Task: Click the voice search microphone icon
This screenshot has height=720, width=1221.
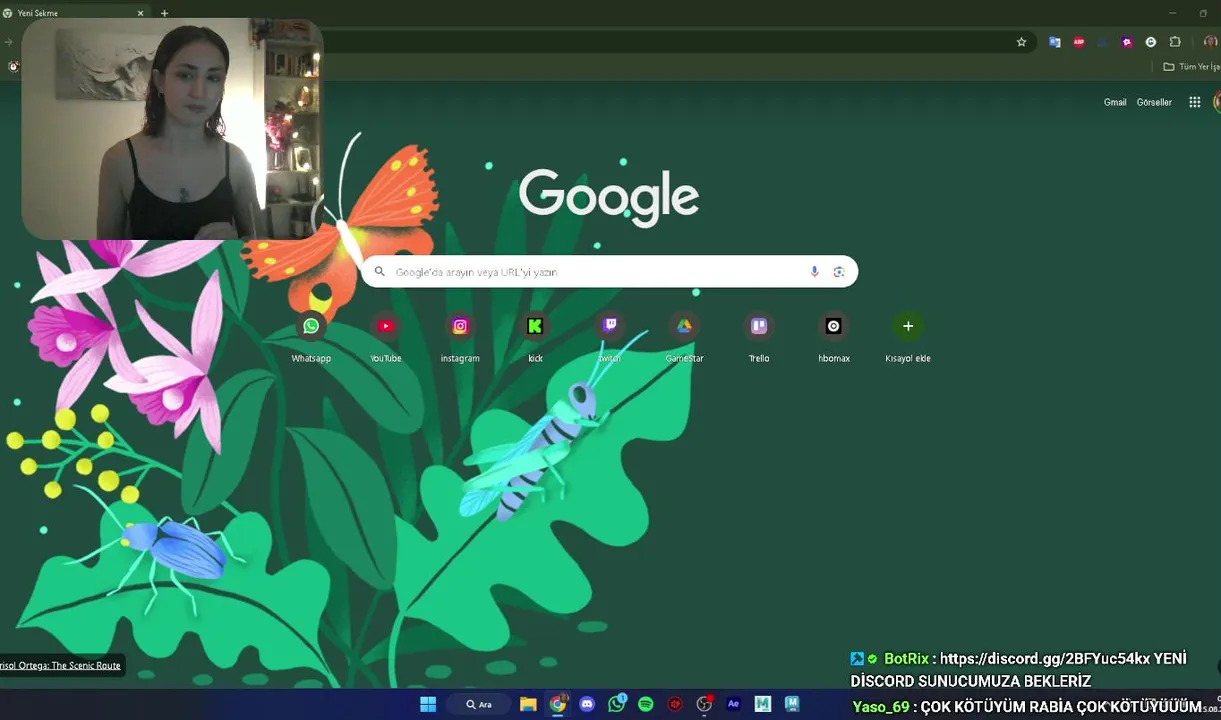Action: pyautogui.click(x=814, y=272)
